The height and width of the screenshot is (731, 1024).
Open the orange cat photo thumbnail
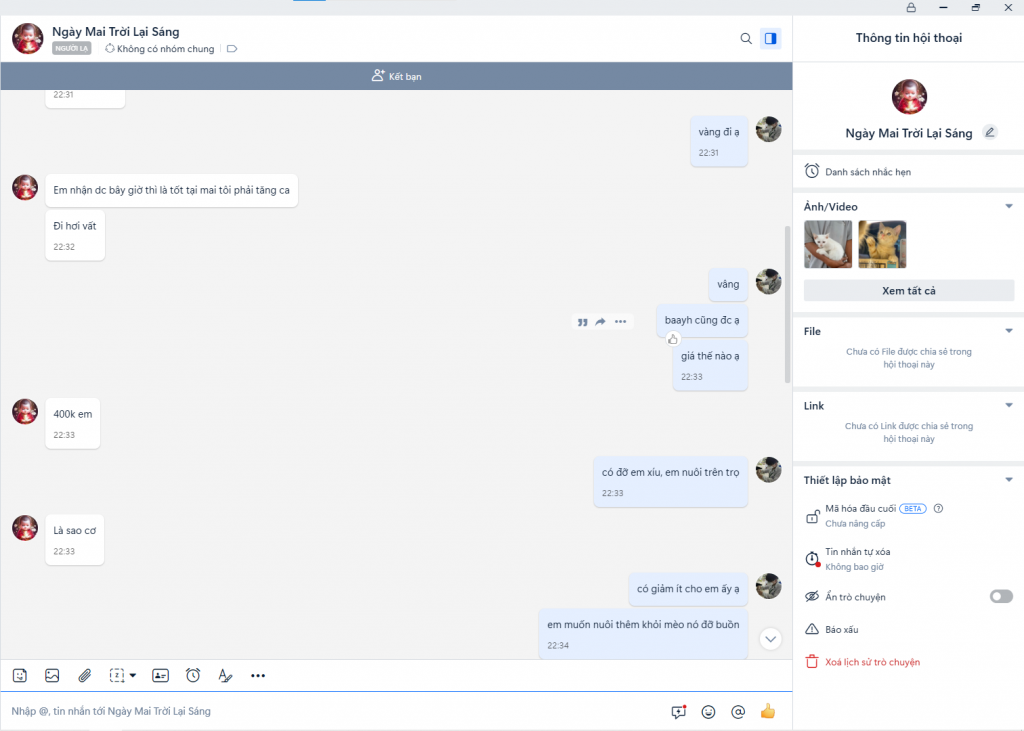(882, 244)
